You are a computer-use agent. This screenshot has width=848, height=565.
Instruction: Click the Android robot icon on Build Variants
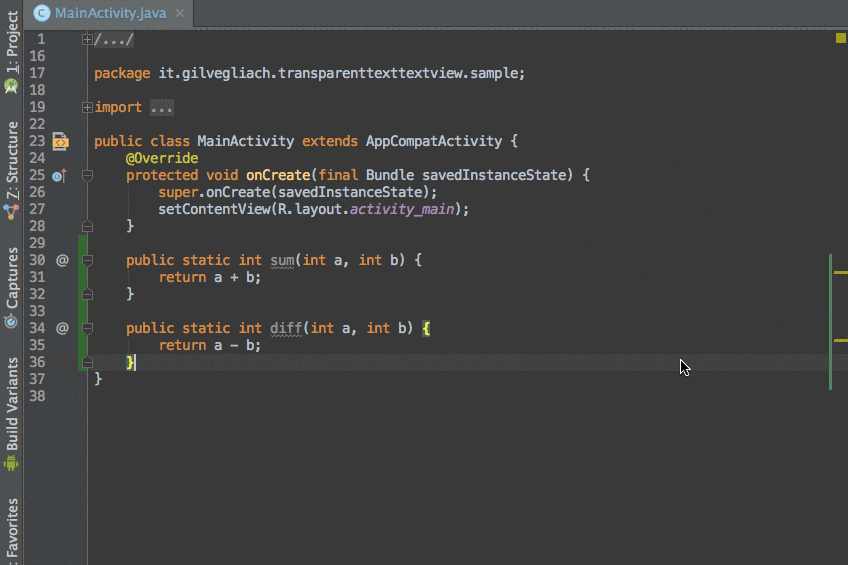11,463
